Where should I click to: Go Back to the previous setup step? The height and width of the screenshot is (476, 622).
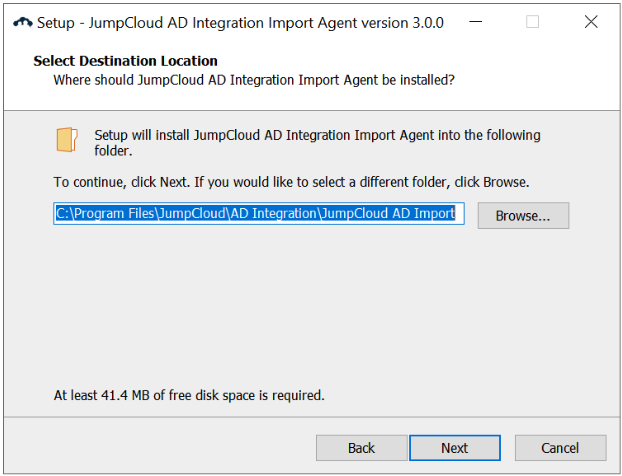(361, 447)
